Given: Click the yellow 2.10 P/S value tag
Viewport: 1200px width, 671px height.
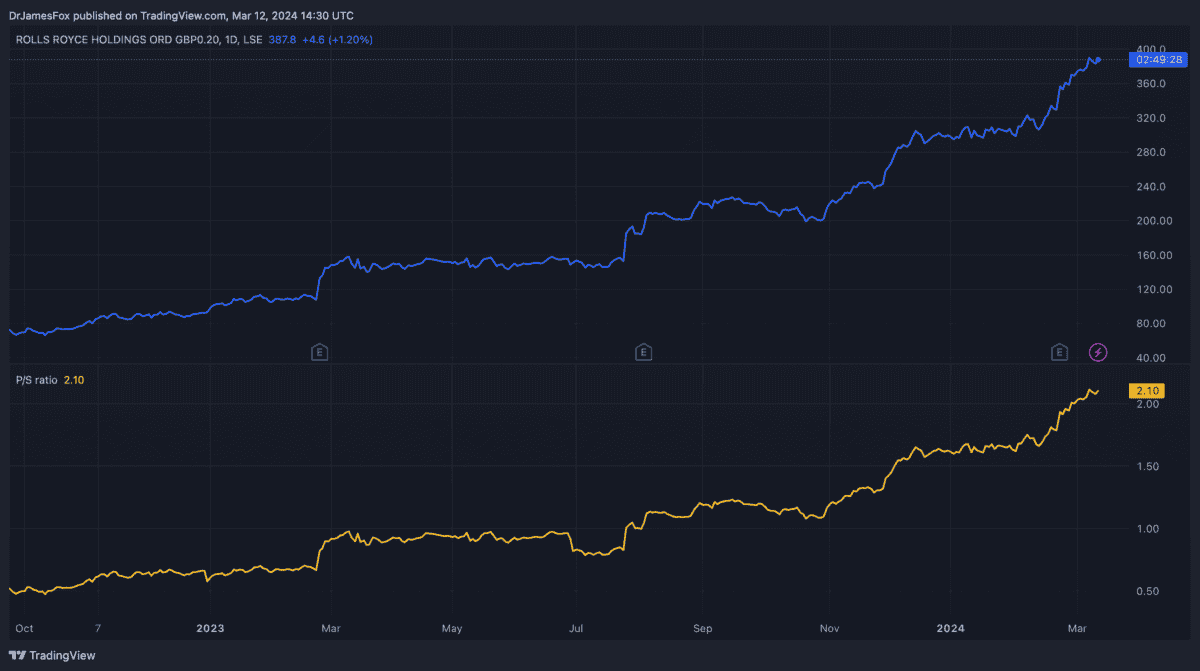Looking at the screenshot, I should [1147, 390].
